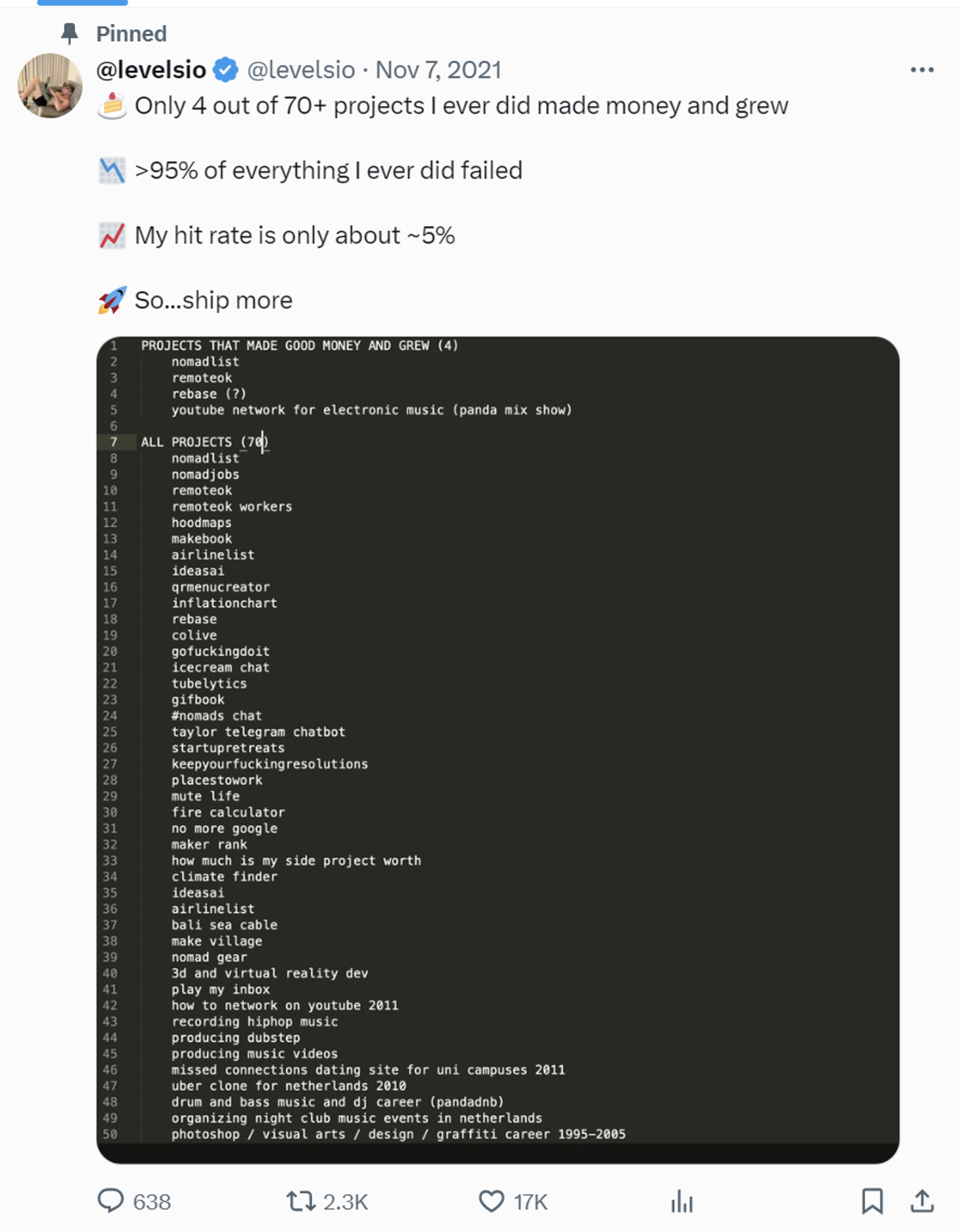This screenshot has height=1232, width=960.
Task: Click the rocket emoji before "So...ship more"
Action: 112,300
